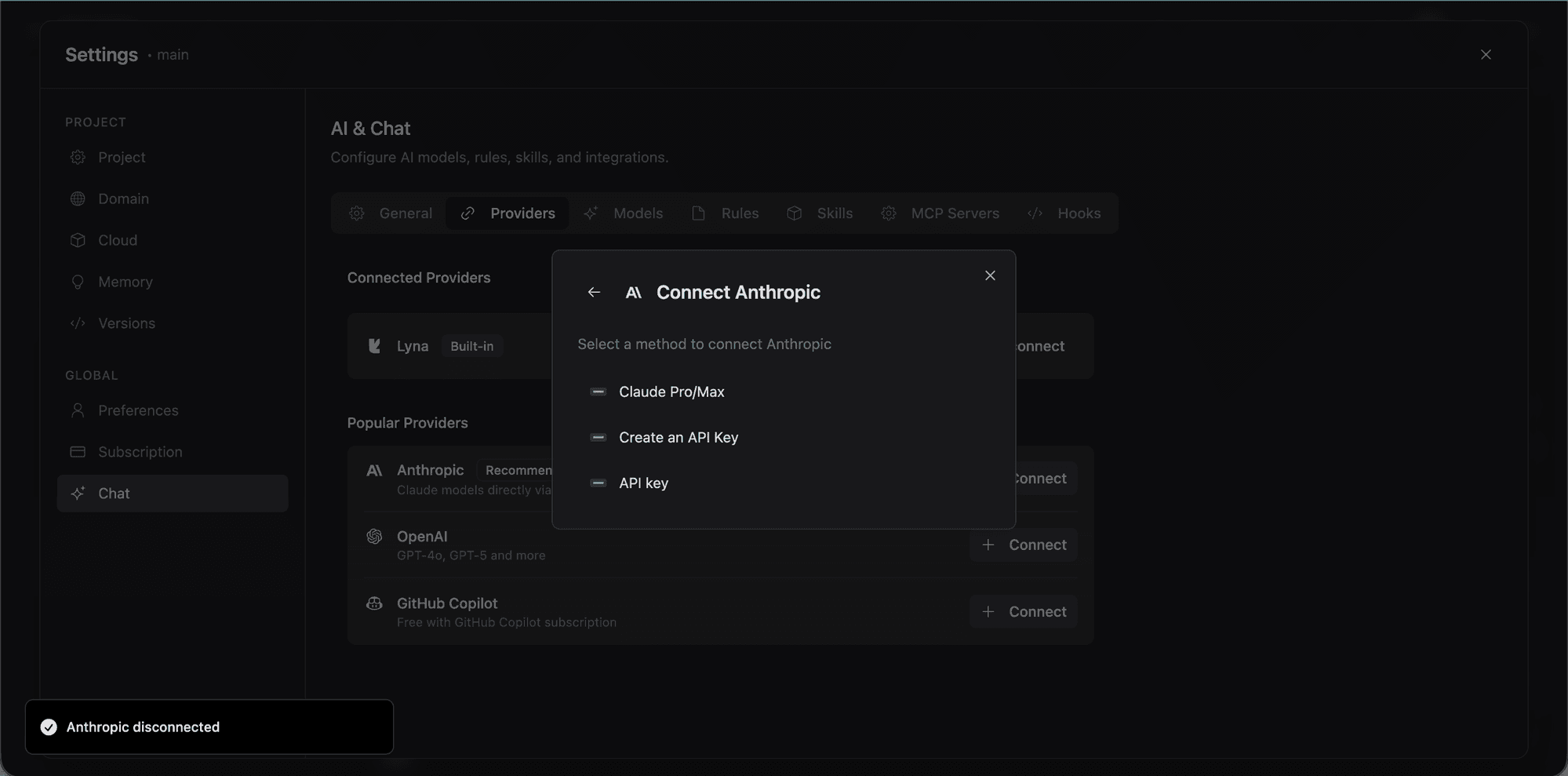The width and height of the screenshot is (1568, 776).
Task: Click the Subscription card icon
Action: coord(78,452)
